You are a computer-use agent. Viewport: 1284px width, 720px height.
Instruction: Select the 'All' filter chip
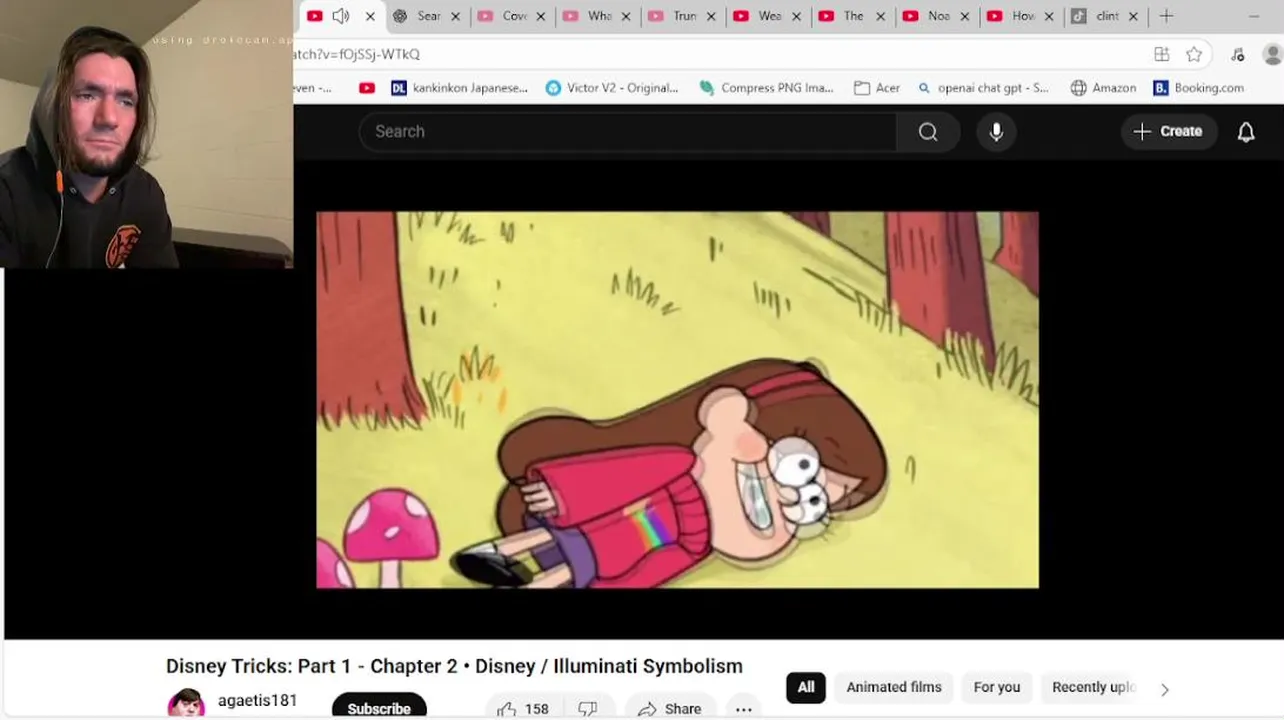coord(806,687)
